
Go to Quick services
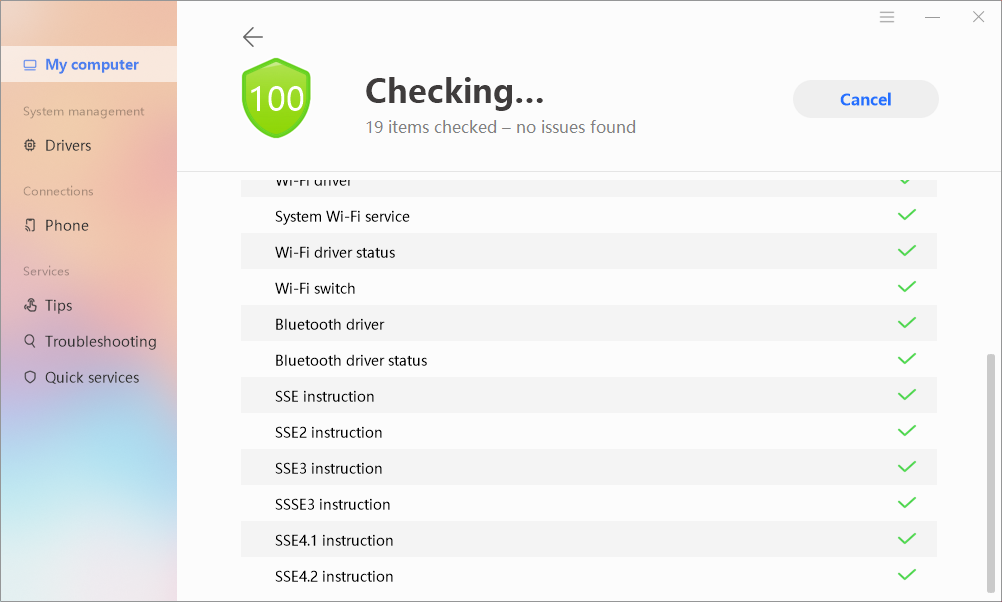tap(92, 378)
